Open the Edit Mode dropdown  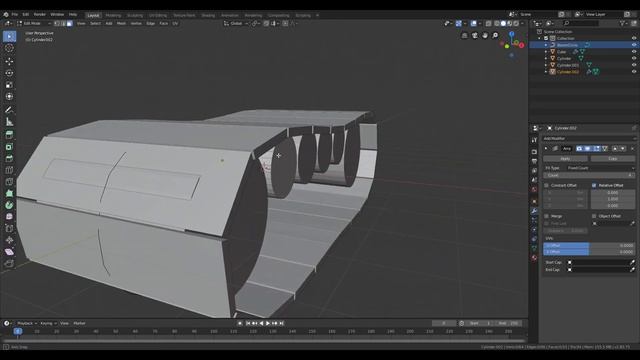coord(34,24)
